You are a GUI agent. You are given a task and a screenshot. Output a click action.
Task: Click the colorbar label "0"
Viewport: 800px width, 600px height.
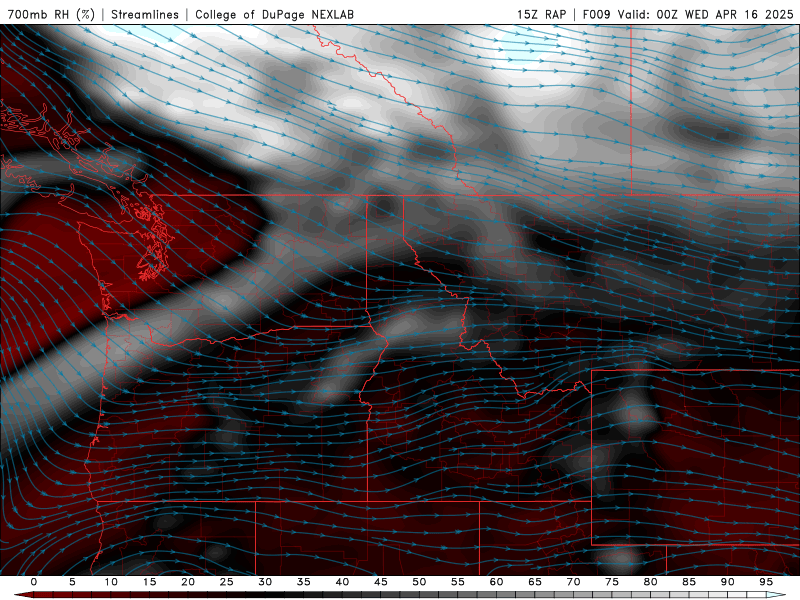point(34,582)
